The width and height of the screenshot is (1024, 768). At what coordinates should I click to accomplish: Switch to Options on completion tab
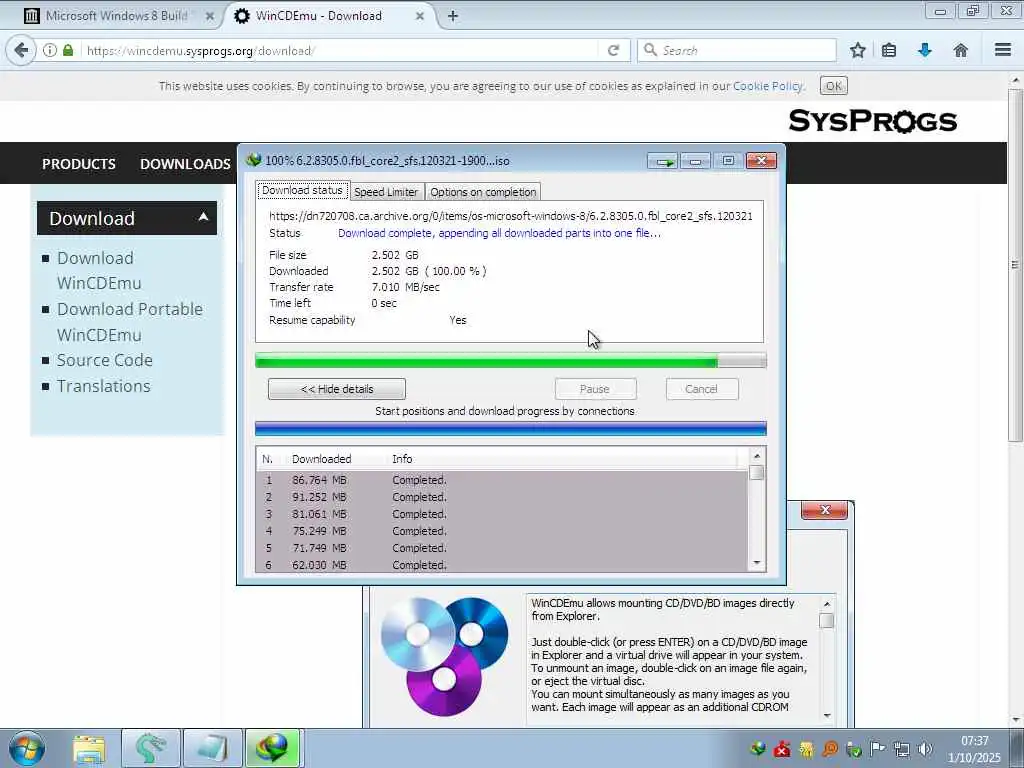[x=483, y=192]
